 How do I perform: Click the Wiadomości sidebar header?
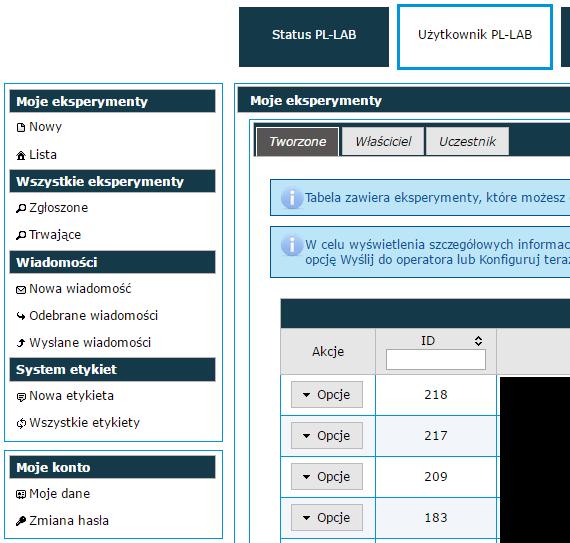(112, 262)
